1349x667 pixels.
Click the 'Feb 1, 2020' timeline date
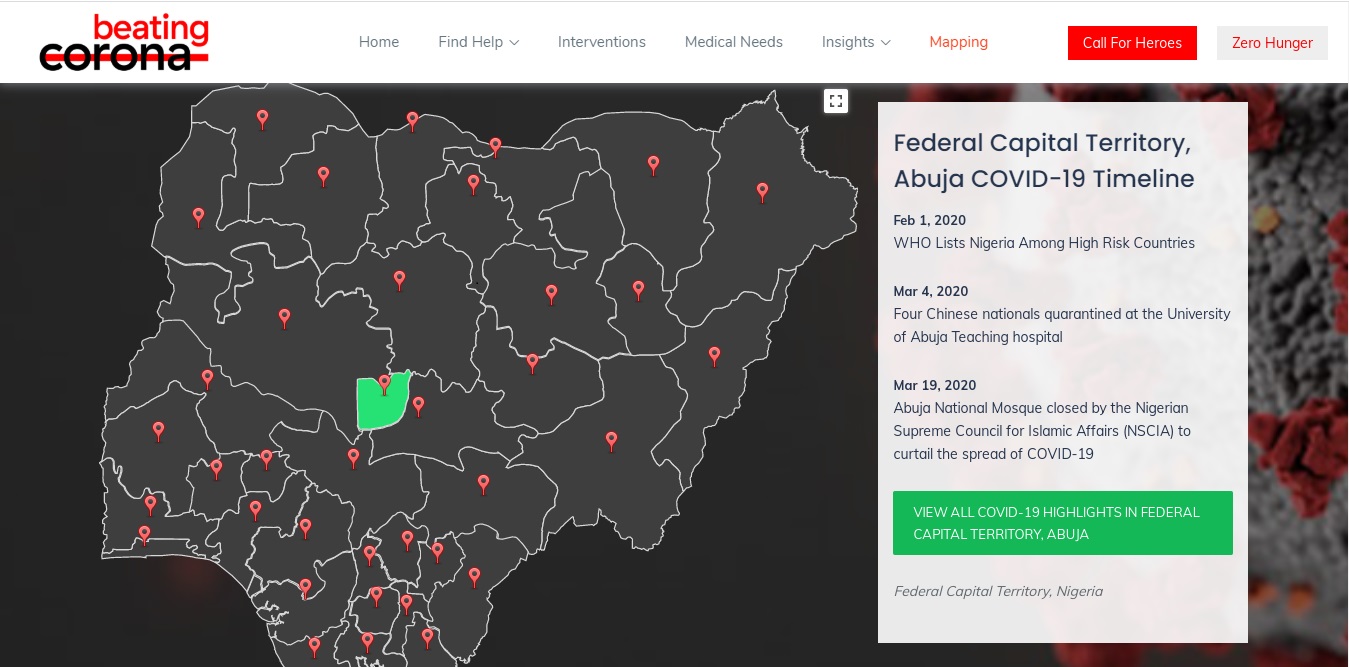930,220
